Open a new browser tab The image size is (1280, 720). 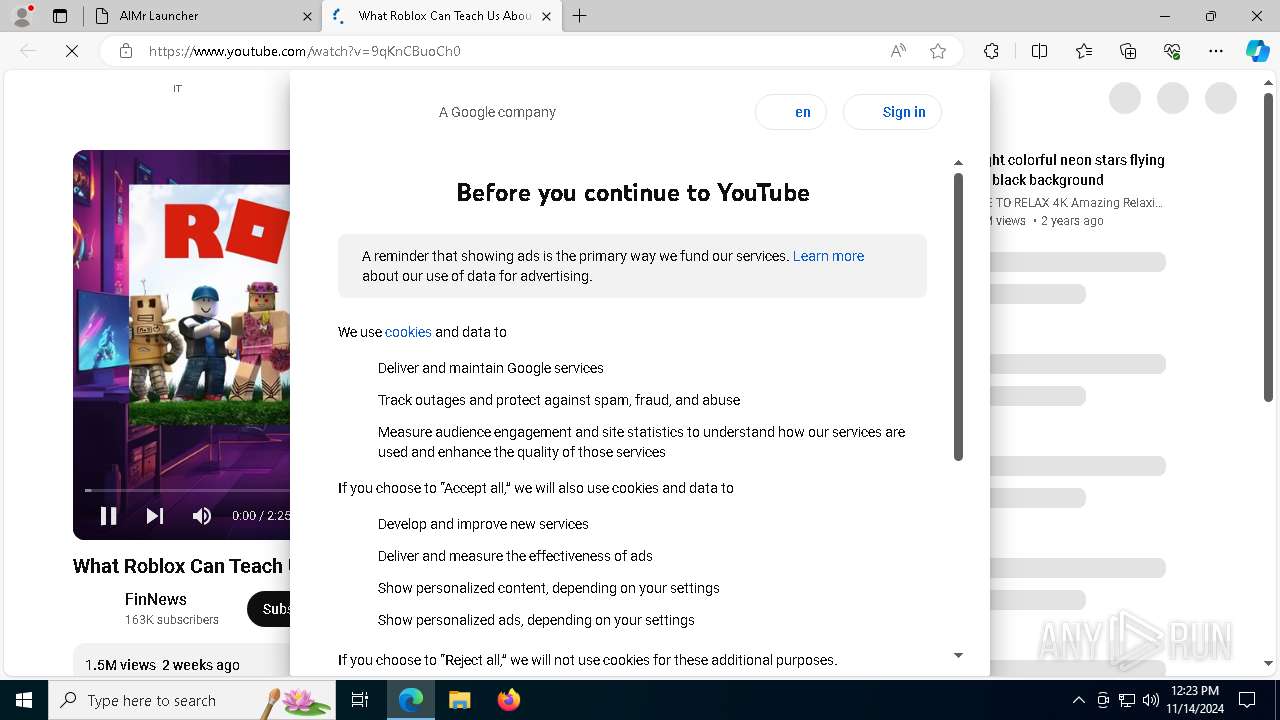(x=579, y=16)
